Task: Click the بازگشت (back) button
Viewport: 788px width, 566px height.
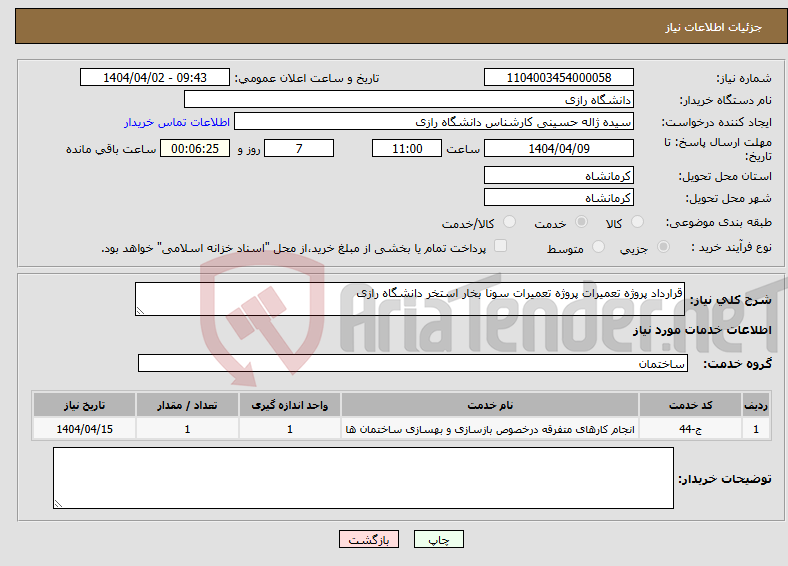Action: (x=369, y=539)
